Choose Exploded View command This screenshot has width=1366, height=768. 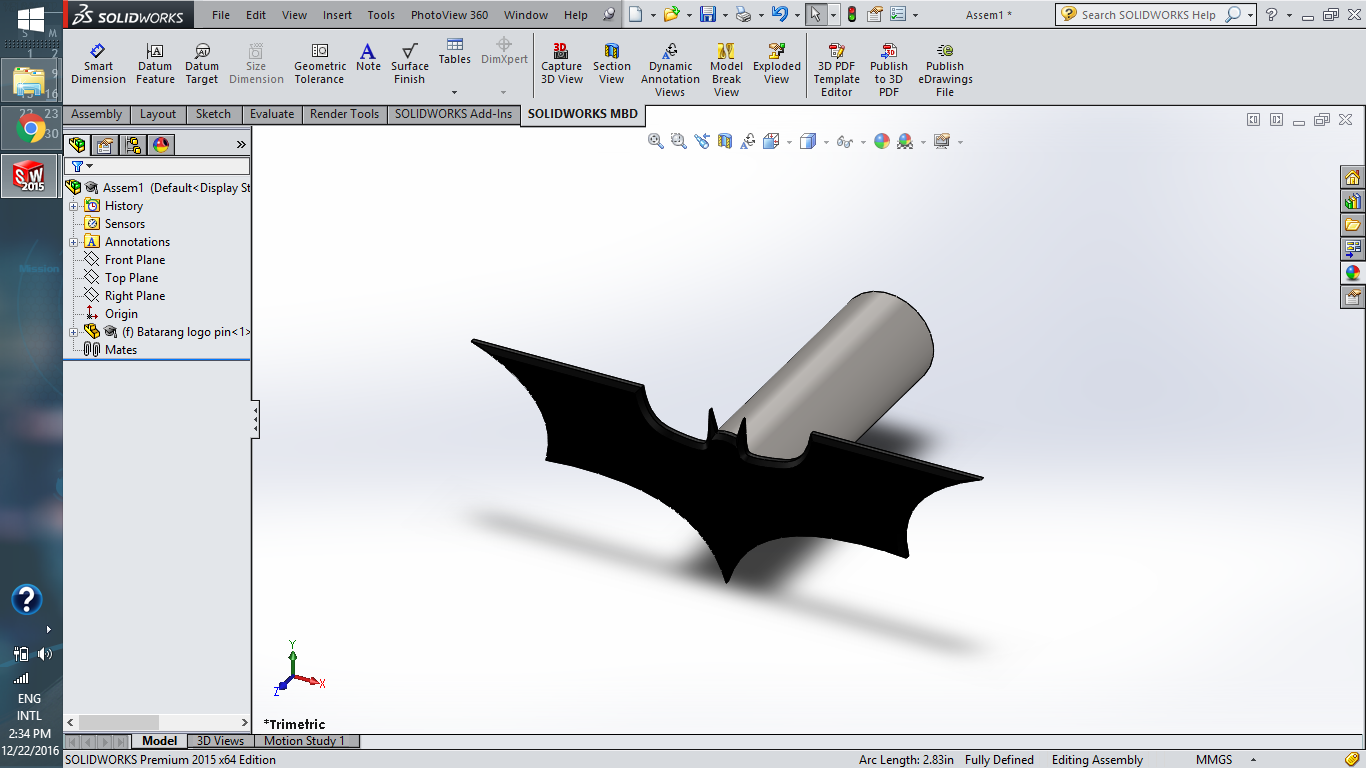click(777, 64)
